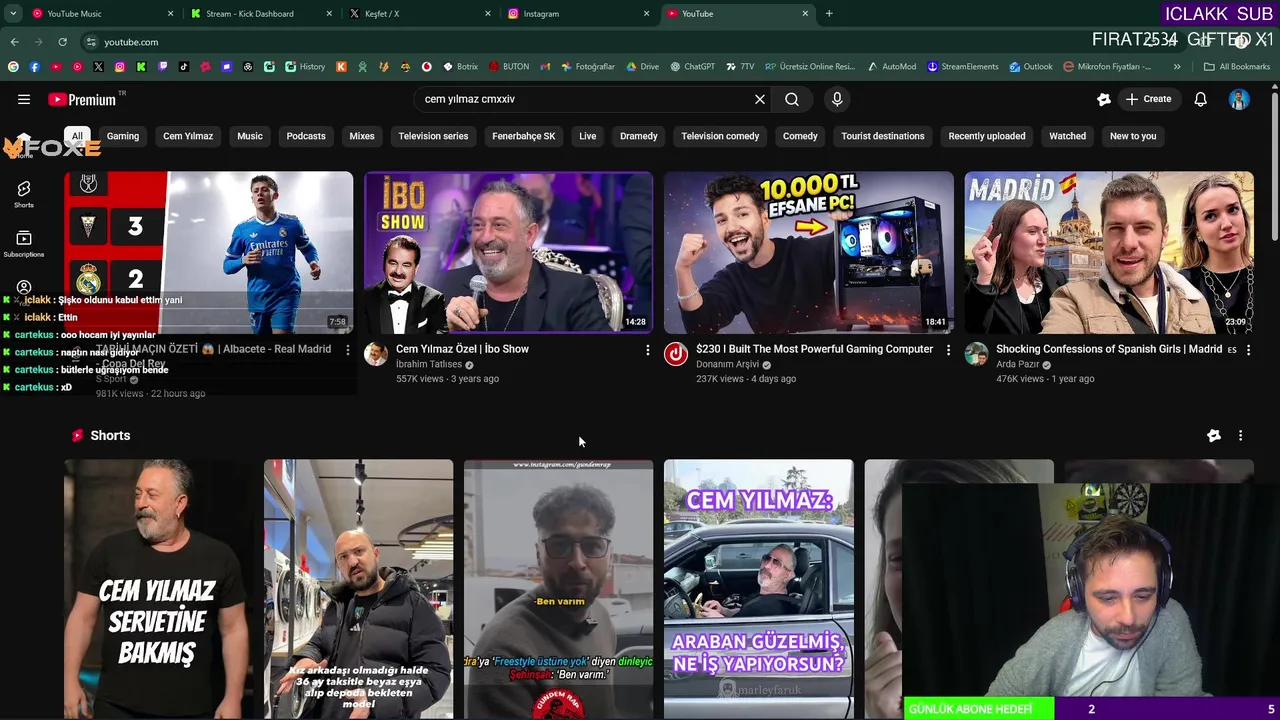Expand the hidden bookmarks chevron
1280x720 pixels.
tap(1177, 67)
